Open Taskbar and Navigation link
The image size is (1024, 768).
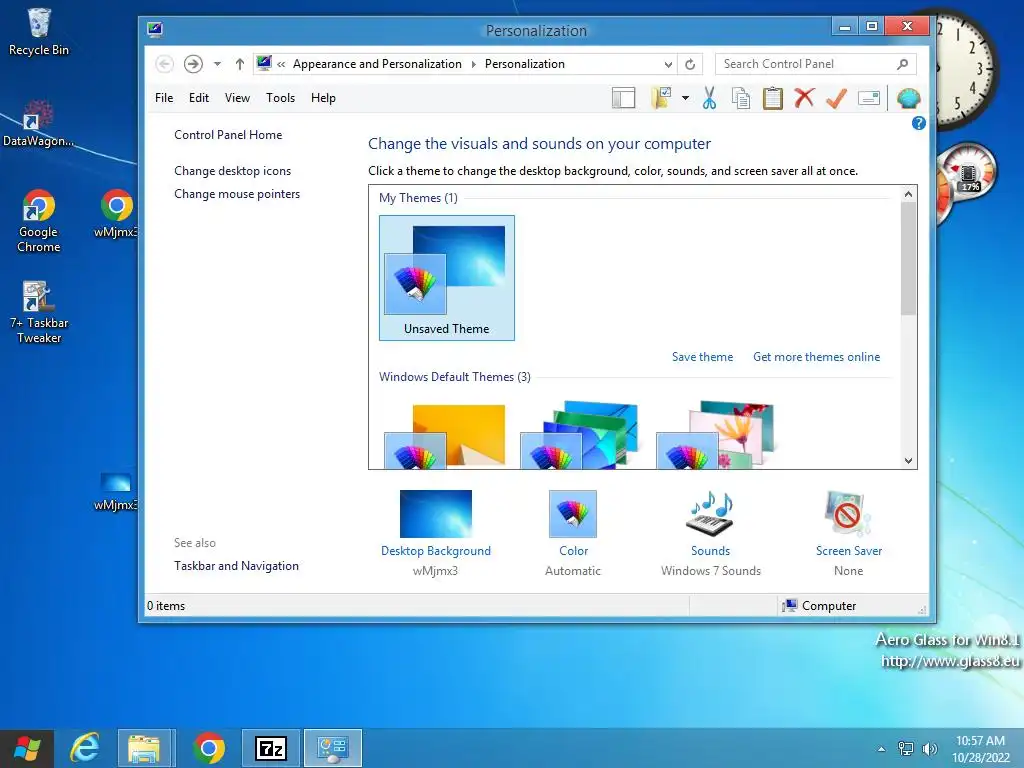(236, 566)
